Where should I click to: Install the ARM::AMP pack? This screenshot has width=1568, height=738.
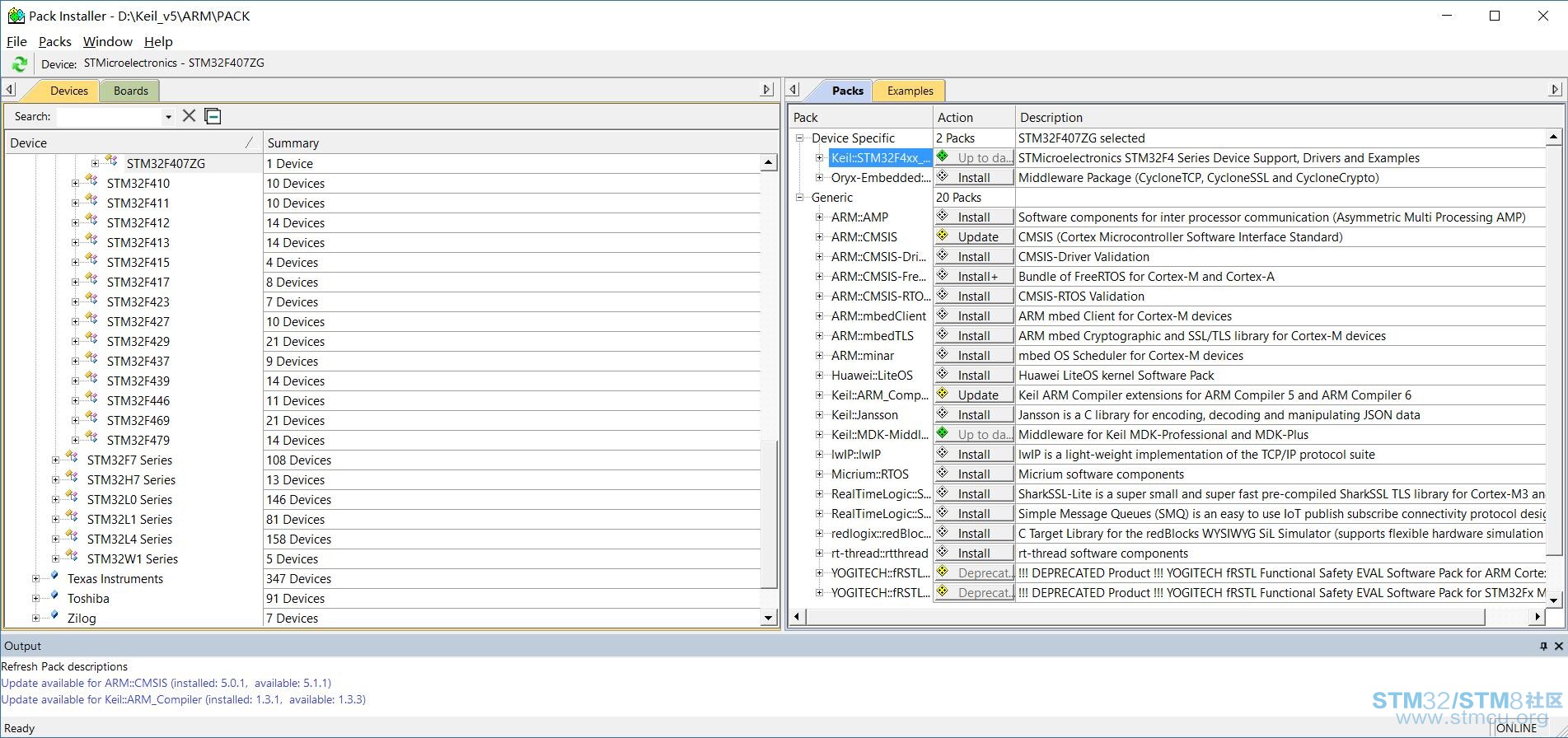(x=974, y=217)
